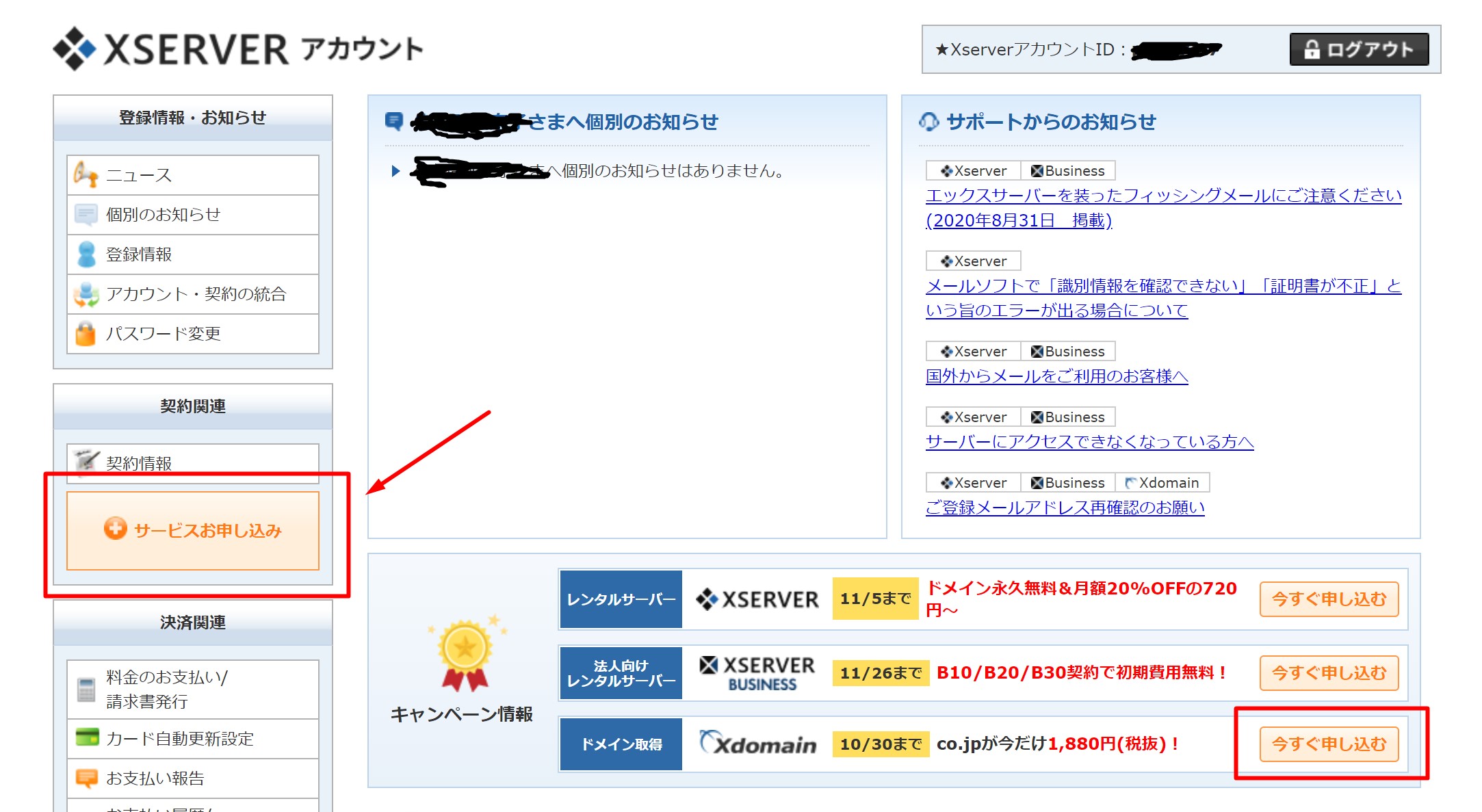Open the サーバーにアクセスできなくなっている方へ link

[x=1089, y=442]
